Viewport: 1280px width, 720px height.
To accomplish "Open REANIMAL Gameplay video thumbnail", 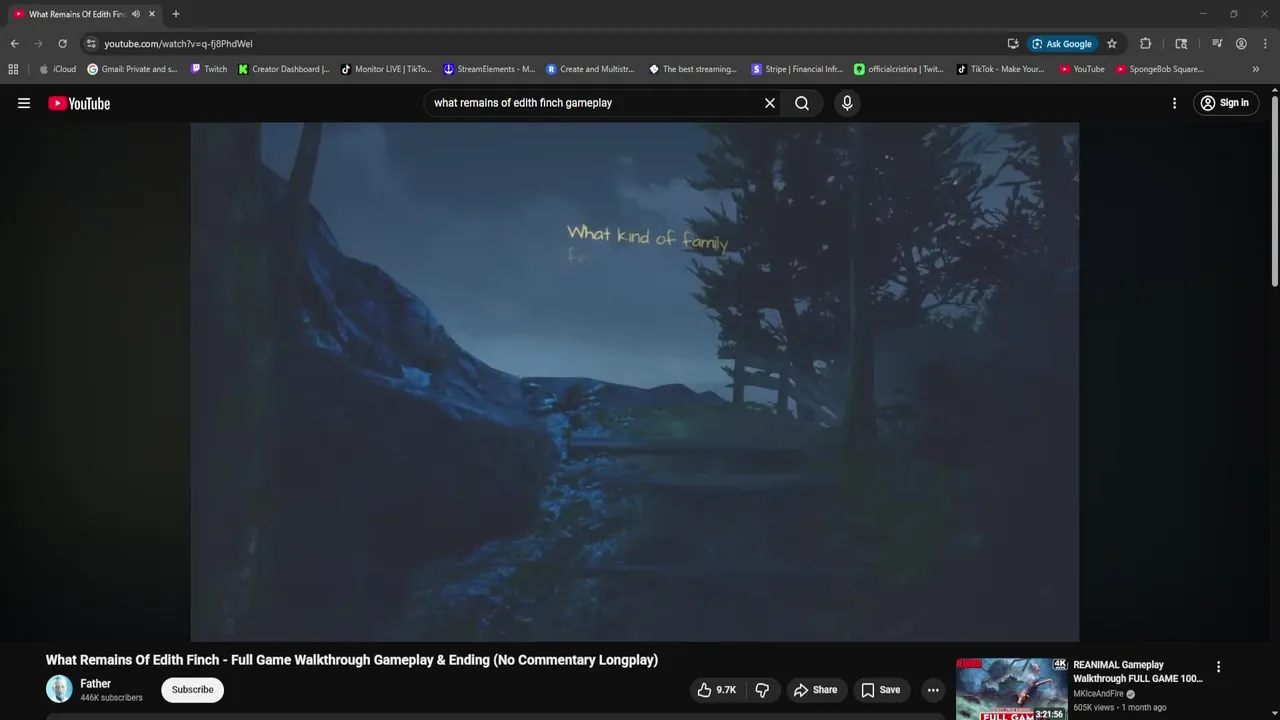I will 1011,689.
